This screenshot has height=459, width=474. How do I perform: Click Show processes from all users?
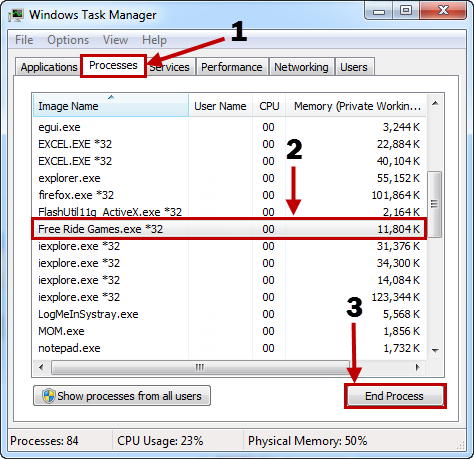click(x=122, y=396)
